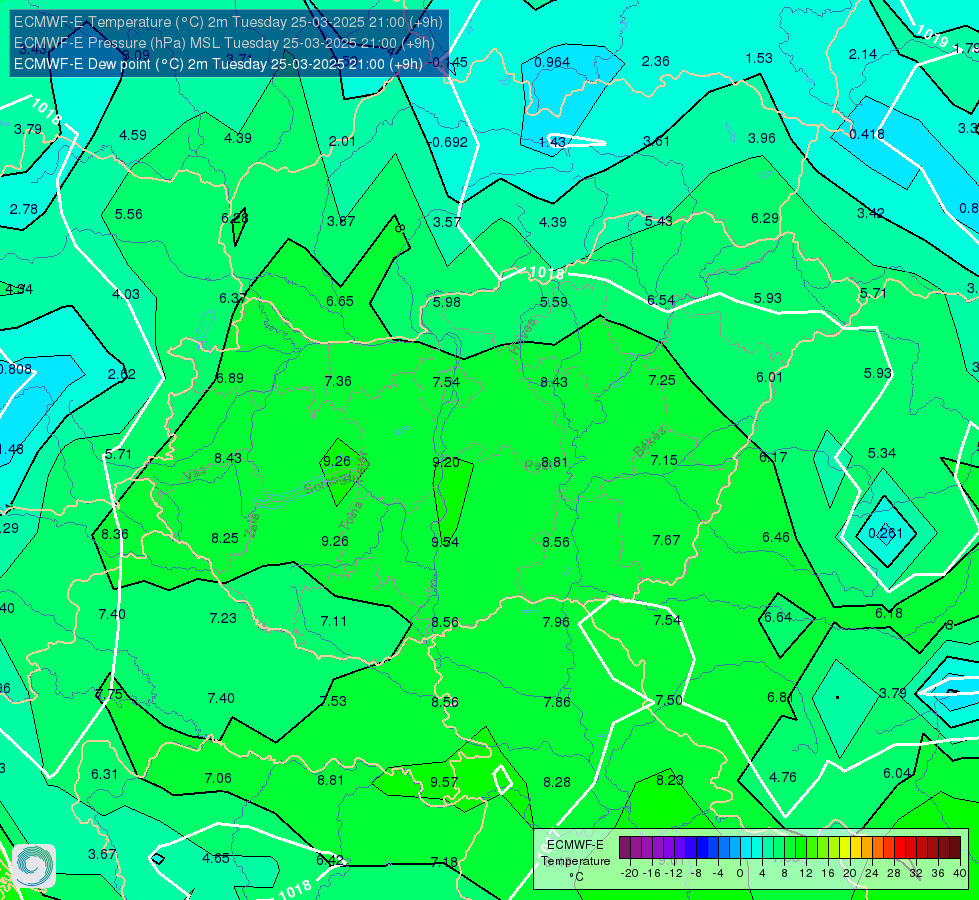Click the 0.261 value inside the diamond contour
979x900 pixels.
pyautogui.click(x=885, y=533)
